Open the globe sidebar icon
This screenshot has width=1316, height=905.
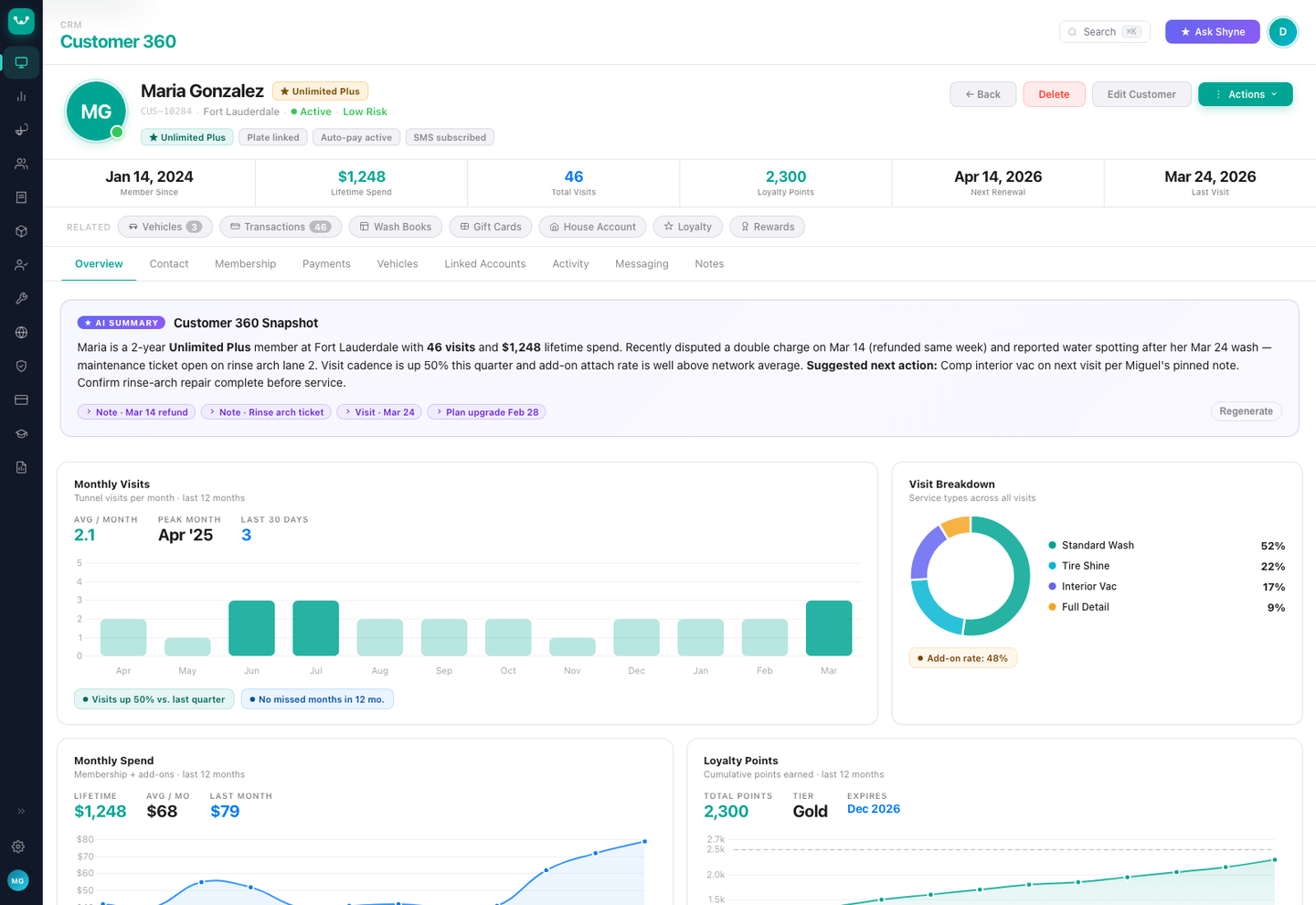coord(21,333)
